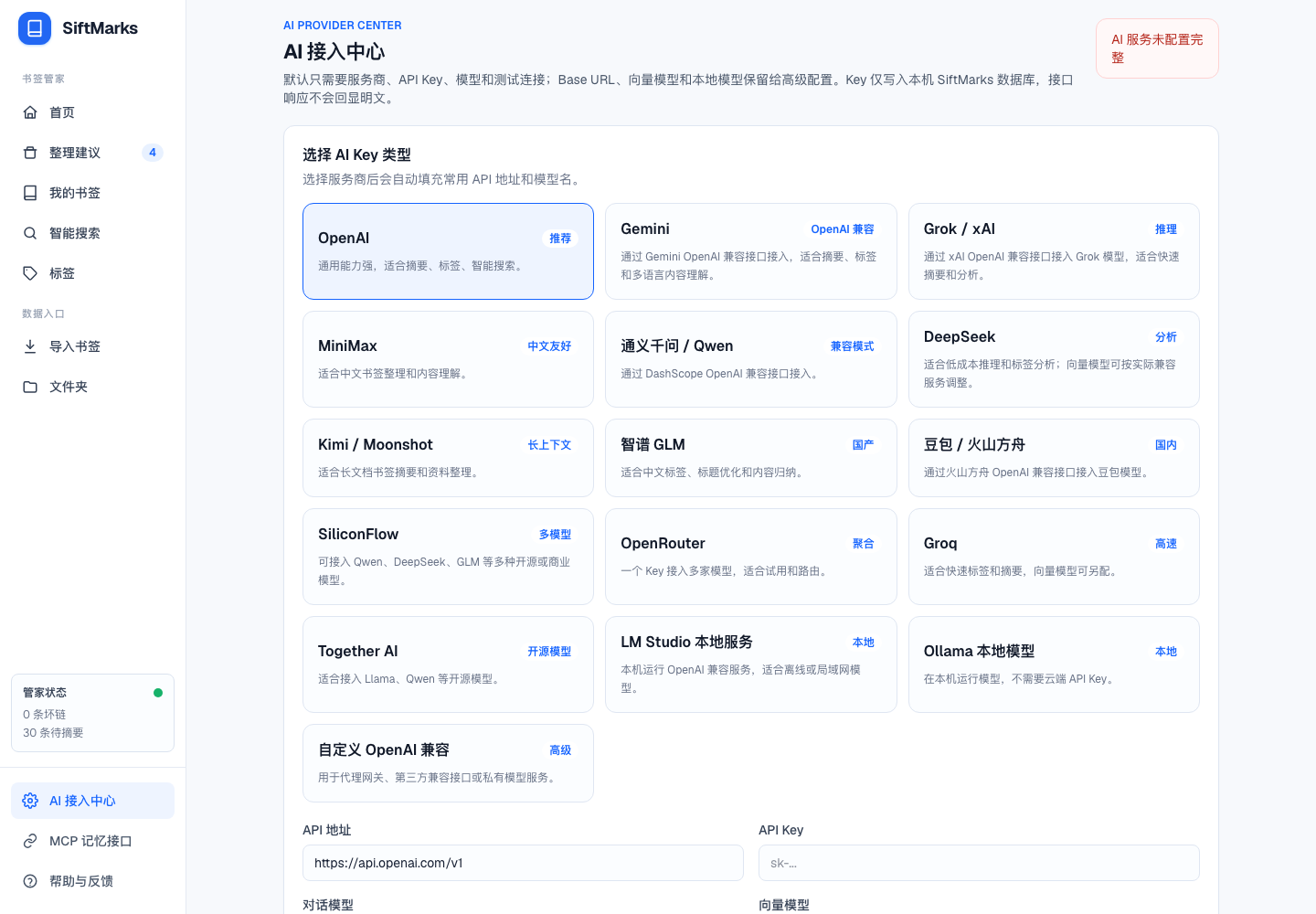Open the 导入书签 page
Image resolution: width=1316 pixels, height=914 pixels.
pos(92,346)
